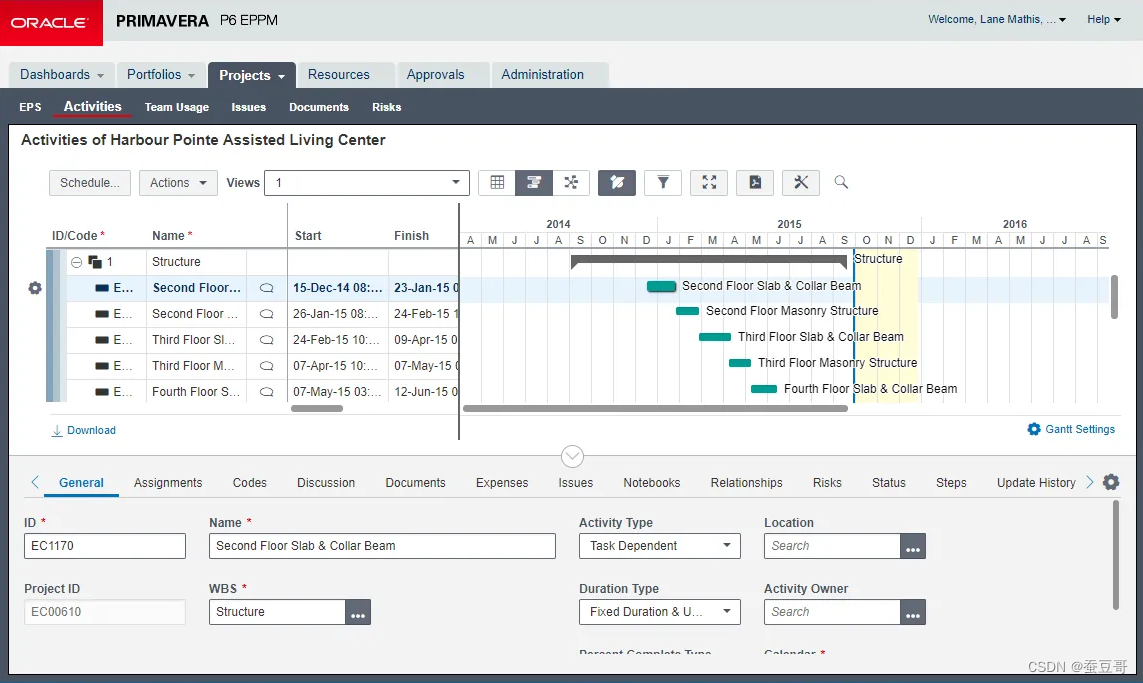Go to the Issues page in navigation

click(x=249, y=107)
